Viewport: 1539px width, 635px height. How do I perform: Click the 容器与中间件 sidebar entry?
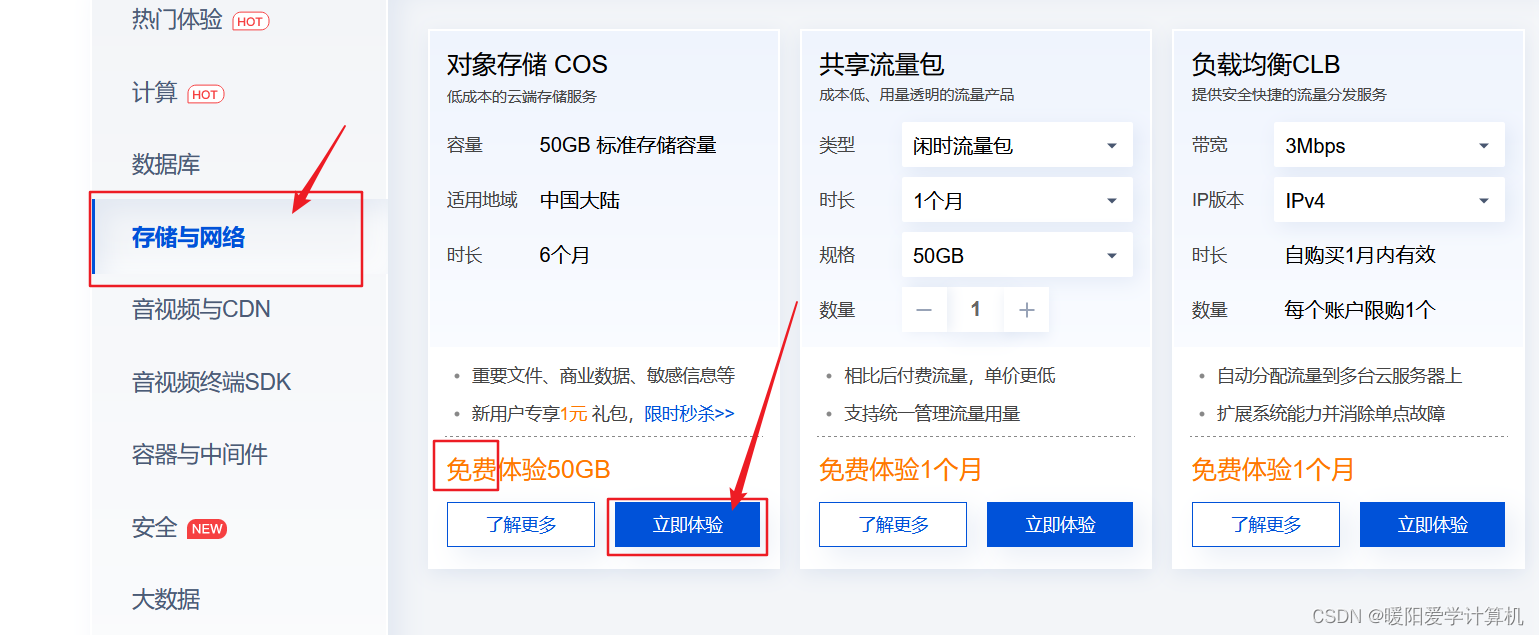(197, 454)
